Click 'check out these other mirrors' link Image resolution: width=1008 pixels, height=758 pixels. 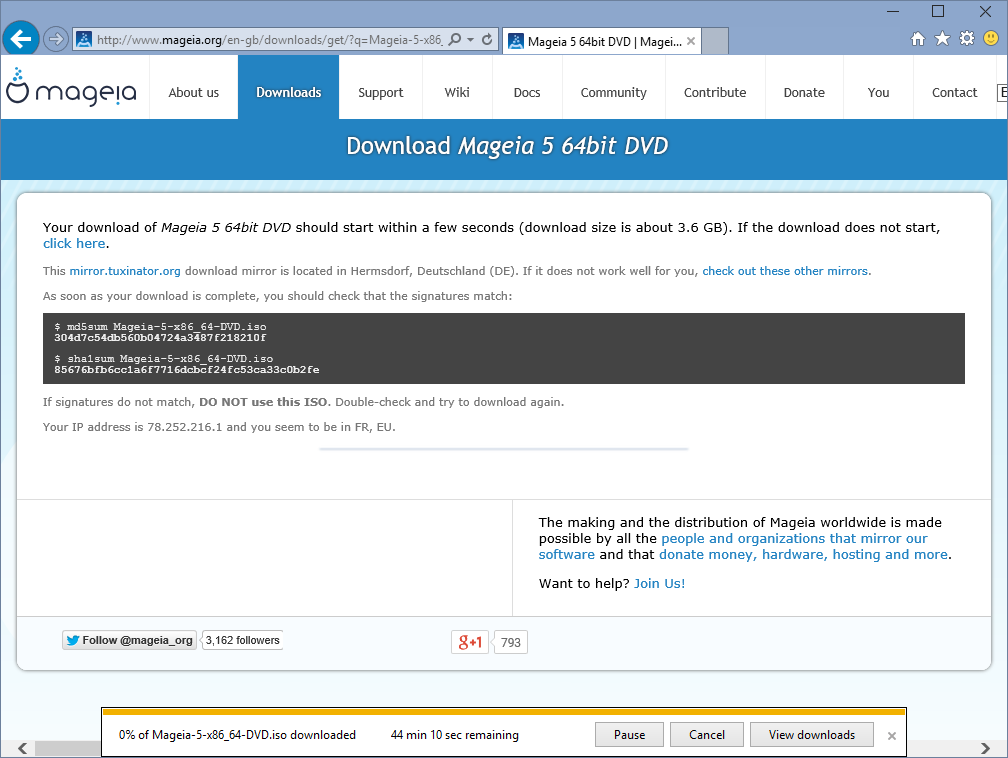point(785,271)
